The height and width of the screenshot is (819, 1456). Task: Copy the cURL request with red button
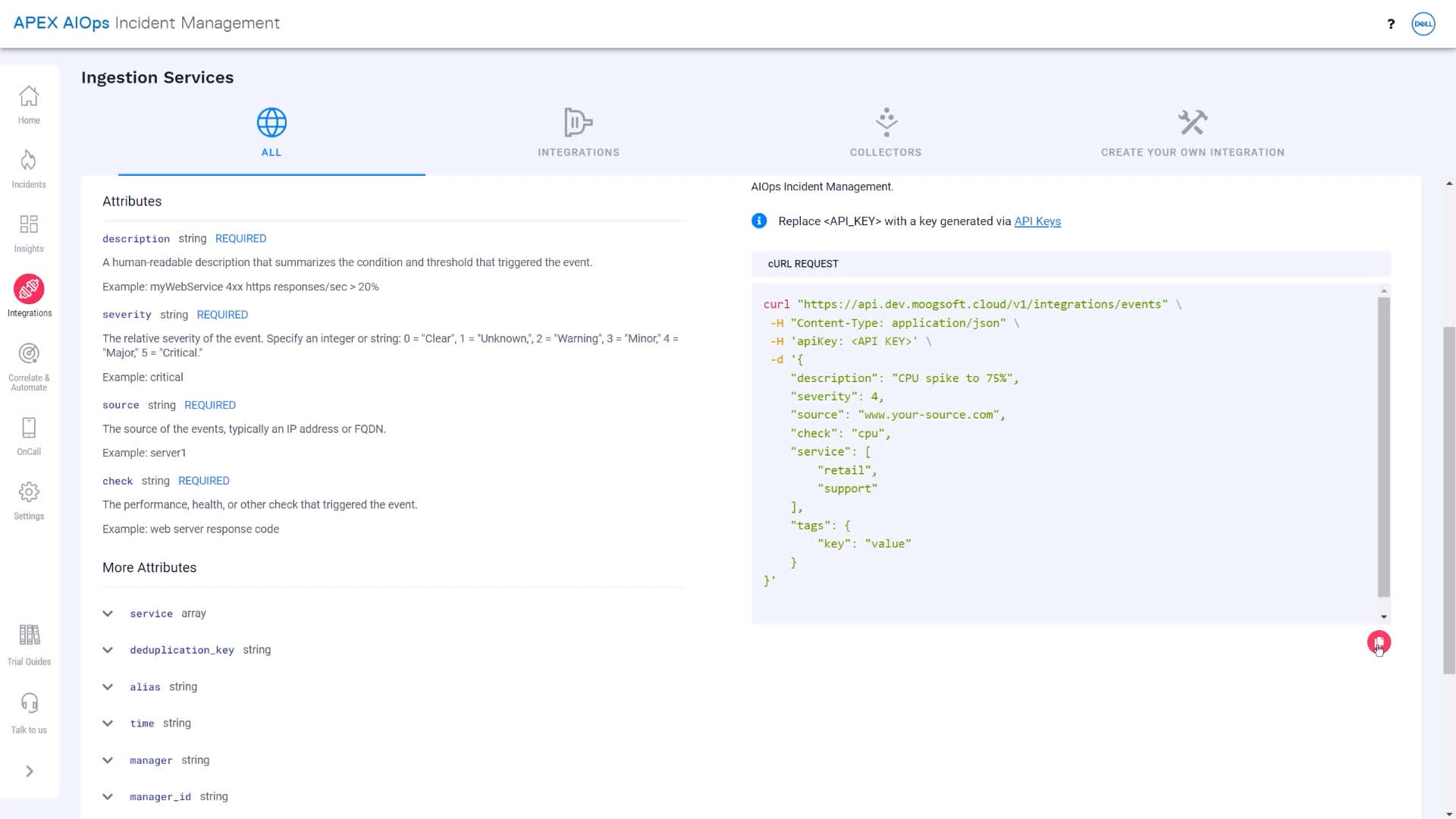pyautogui.click(x=1379, y=642)
